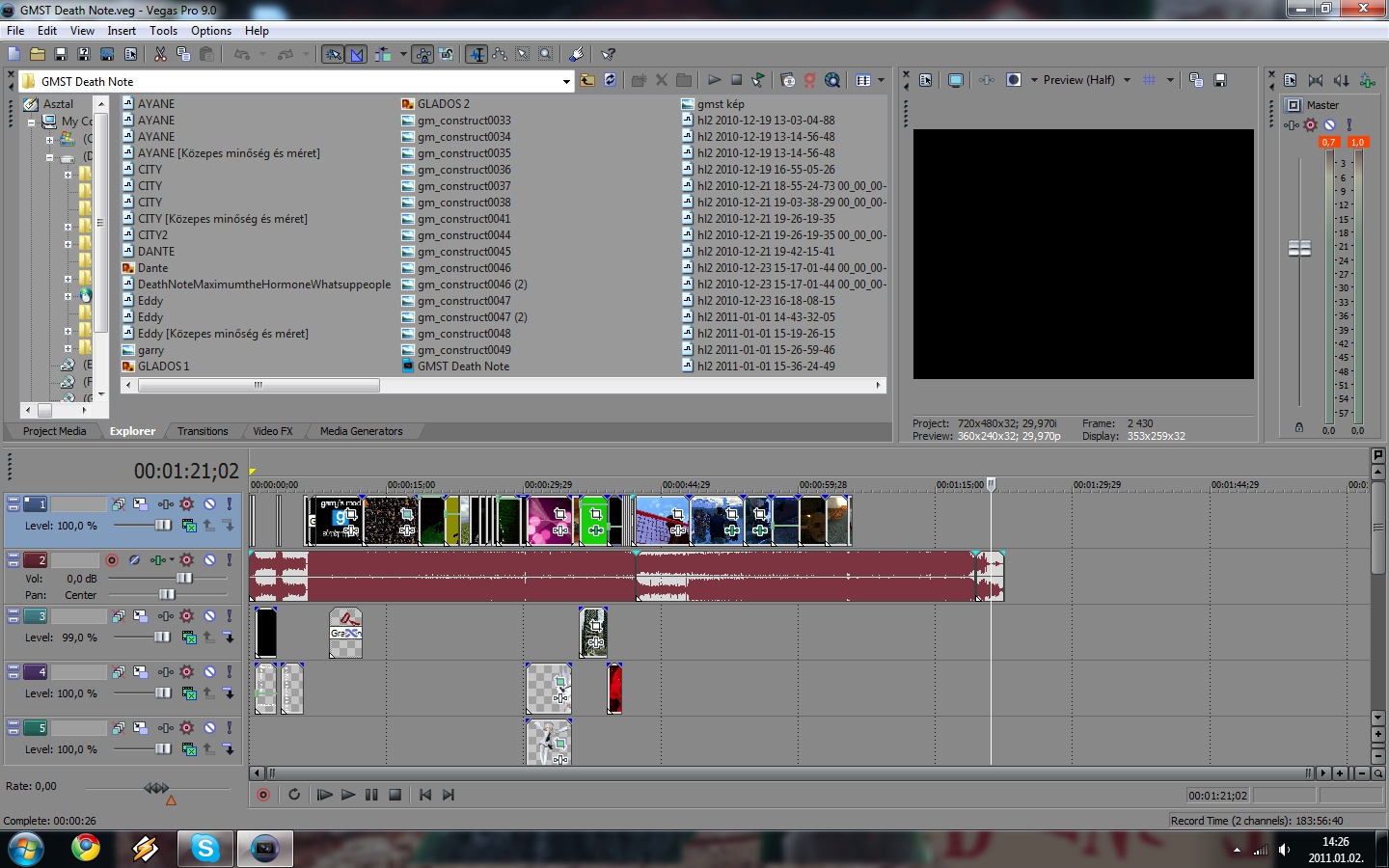Open the Tools menu

coord(163,31)
